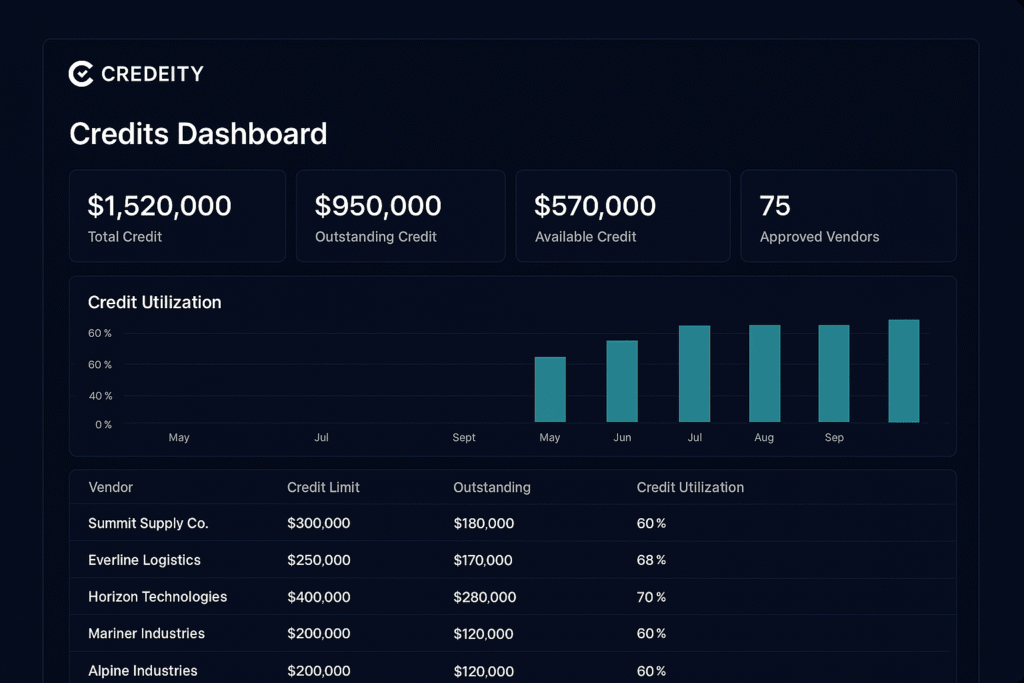Open the Summit Supply Co. vendor row
The width and height of the screenshot is (1024, 683).
coord(148,523)
